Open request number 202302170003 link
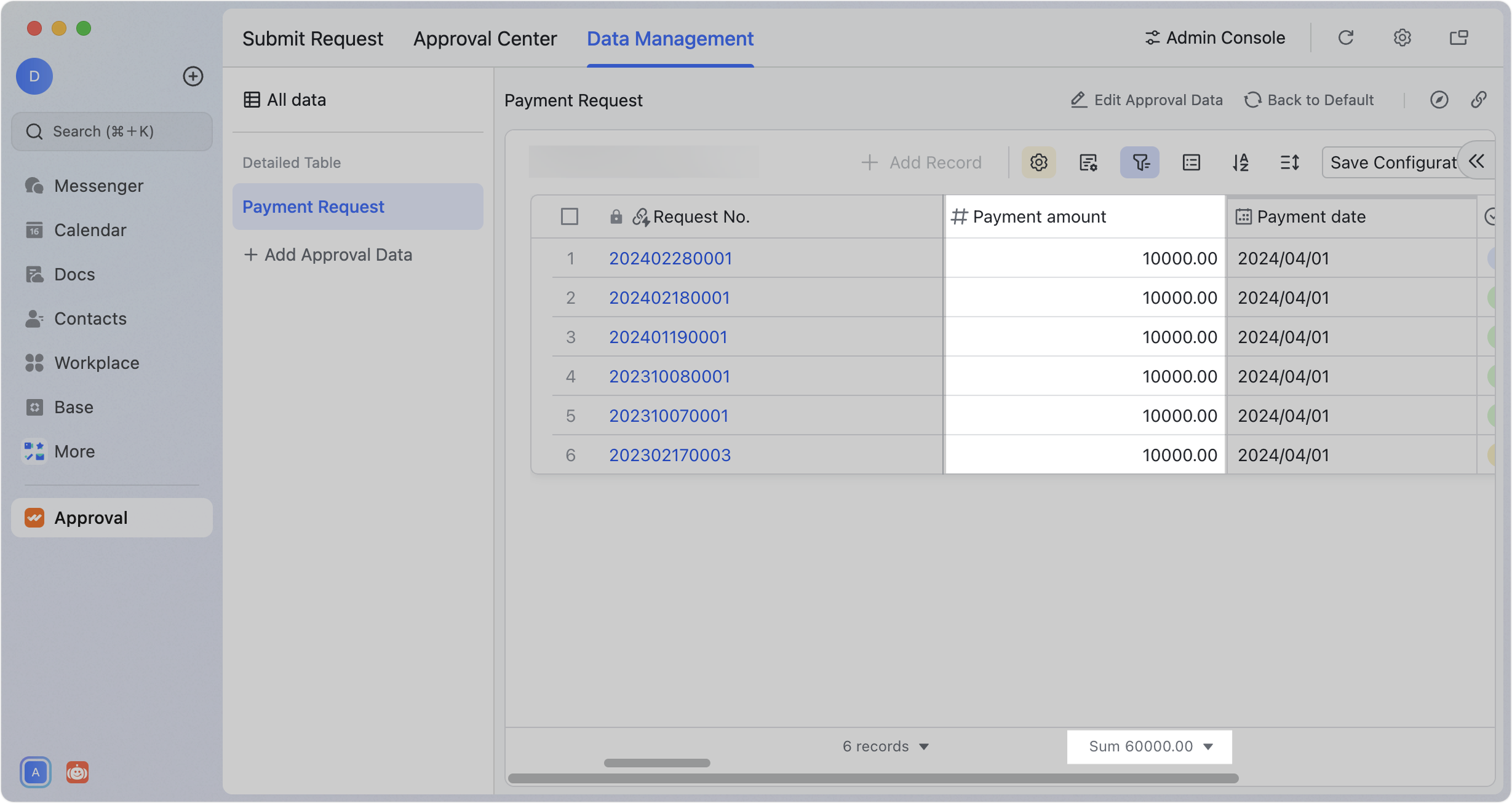The width and height of the screenshot is (1512, 803). tap(670, 455)
